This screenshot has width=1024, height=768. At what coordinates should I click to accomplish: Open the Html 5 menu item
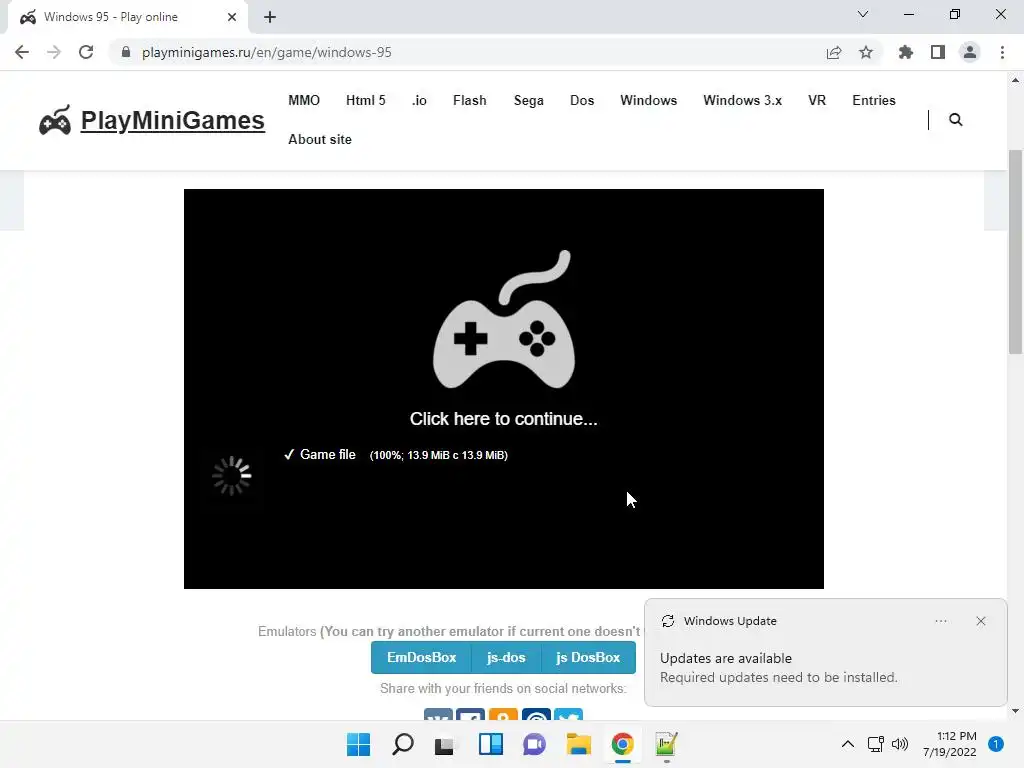click(x=366, y=101)
